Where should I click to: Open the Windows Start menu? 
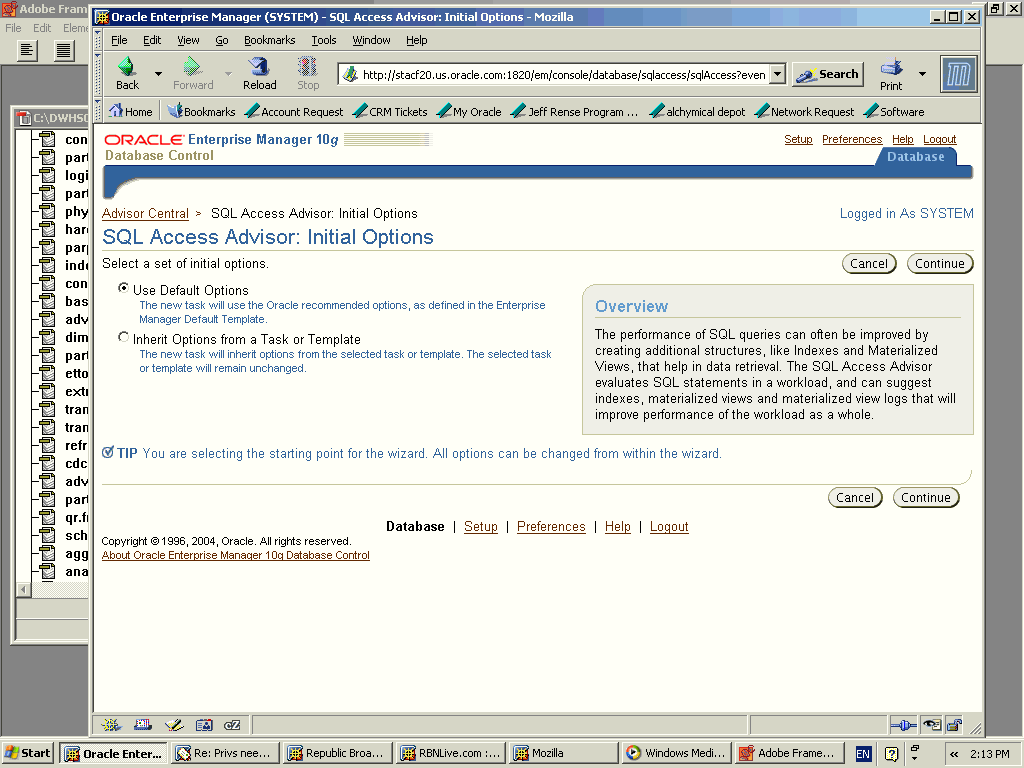(28, 753)
